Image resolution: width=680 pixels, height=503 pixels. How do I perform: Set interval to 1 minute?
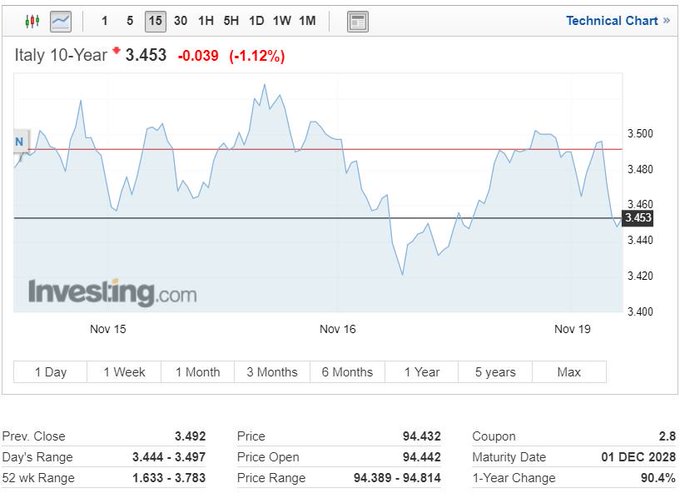click(104, 21)
